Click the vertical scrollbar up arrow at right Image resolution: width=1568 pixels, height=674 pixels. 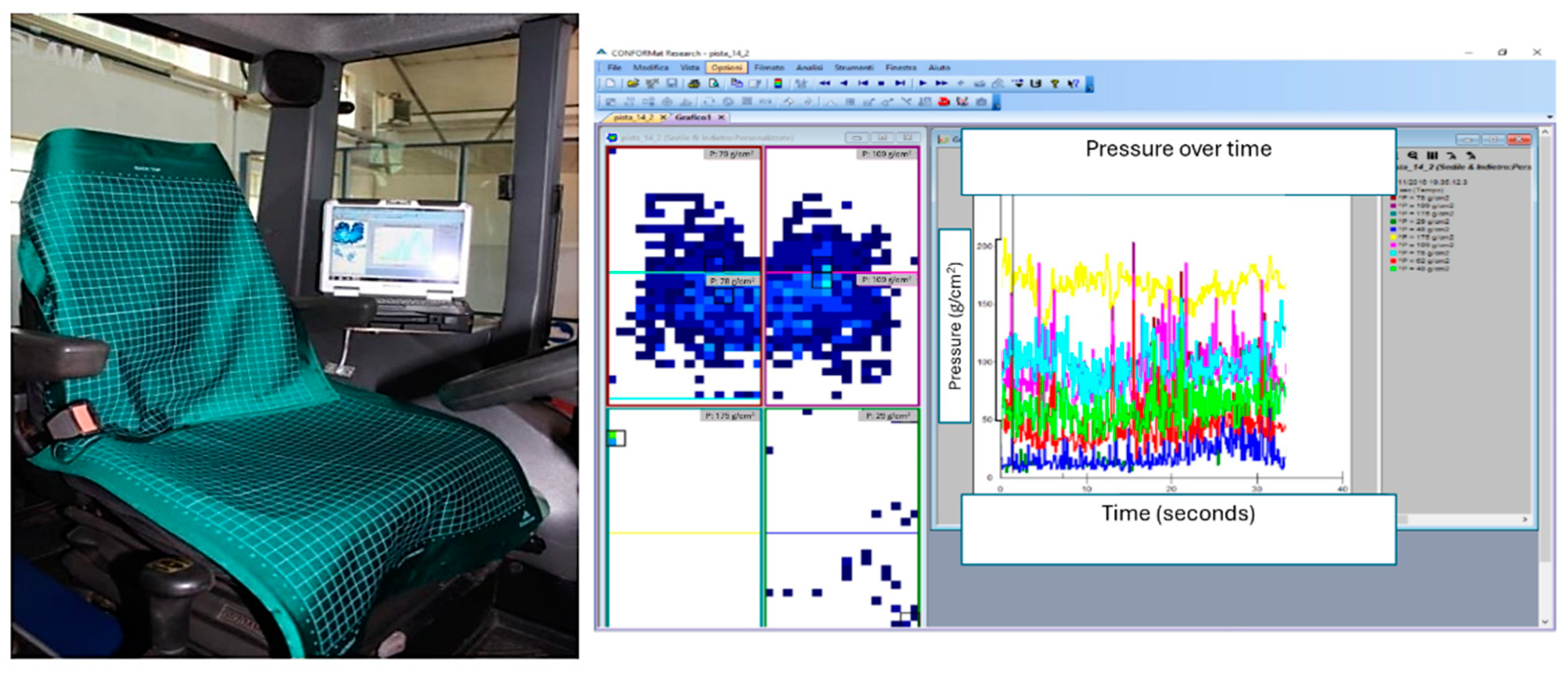coord(1544,132)
